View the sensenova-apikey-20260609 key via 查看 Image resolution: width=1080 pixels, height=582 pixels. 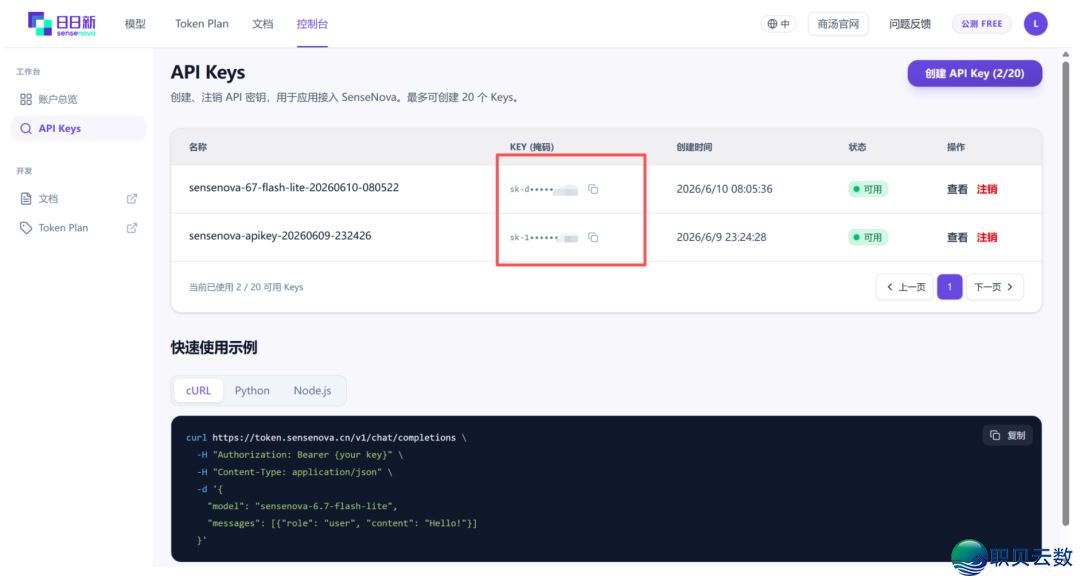click(x=957, y=237)
